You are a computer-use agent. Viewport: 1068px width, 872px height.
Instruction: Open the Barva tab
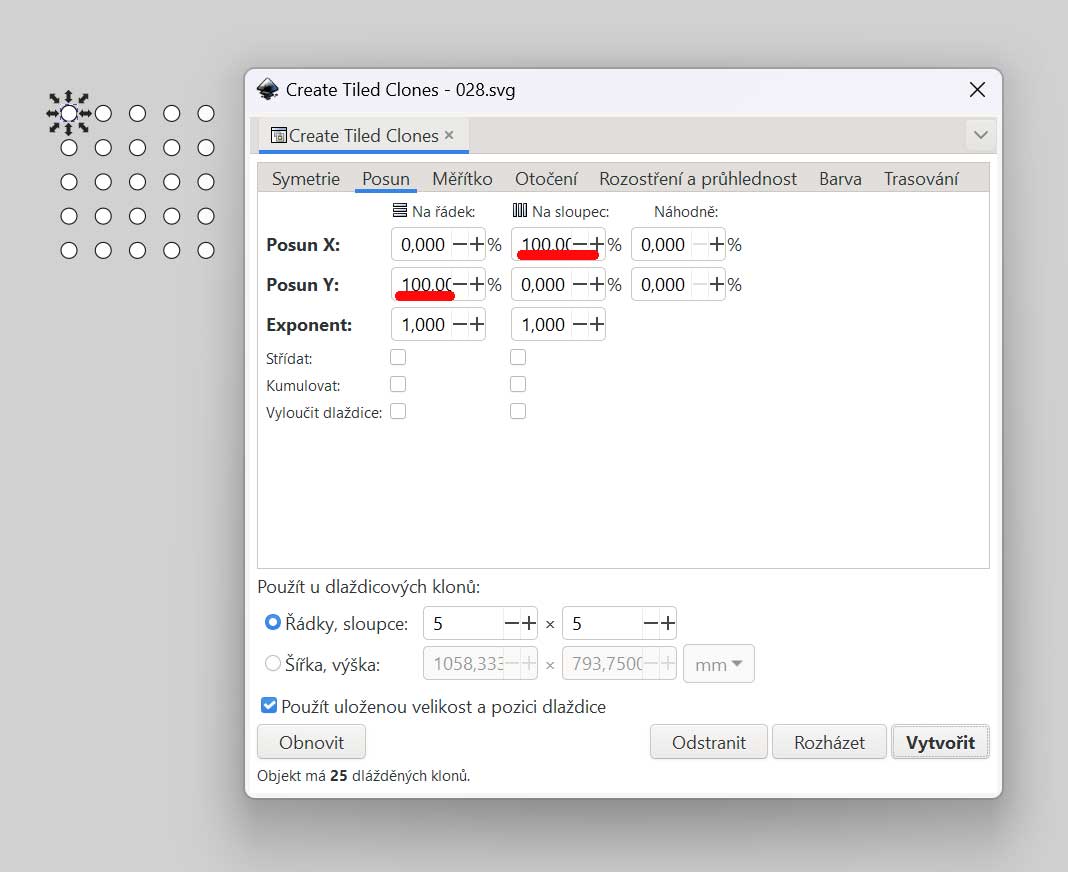point(840,179)
